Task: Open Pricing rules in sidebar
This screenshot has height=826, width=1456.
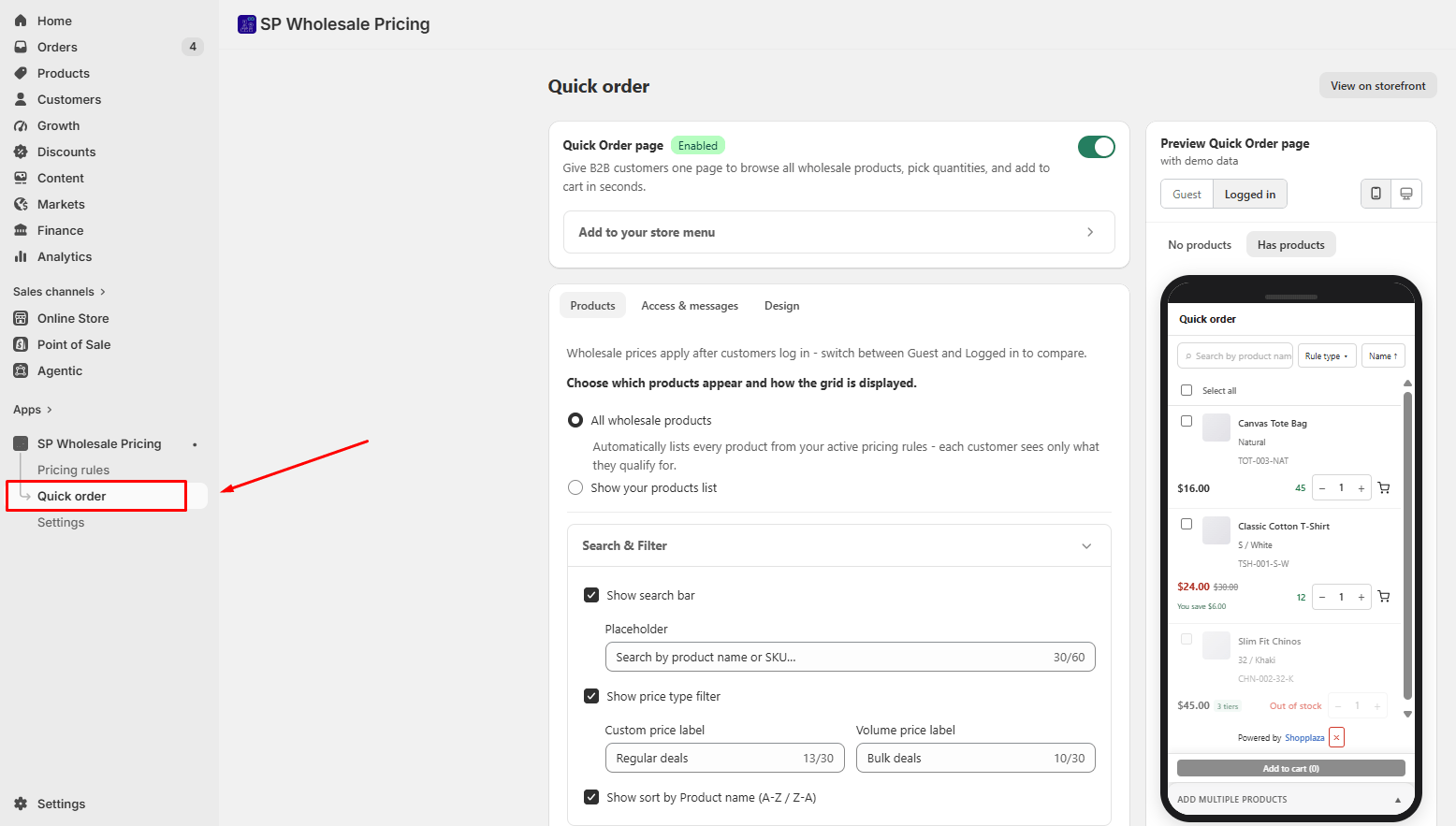Action: (x=73, y=470)
